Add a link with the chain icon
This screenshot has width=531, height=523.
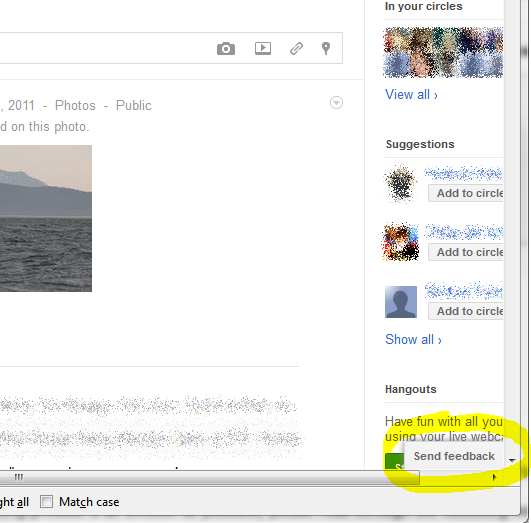296,48
